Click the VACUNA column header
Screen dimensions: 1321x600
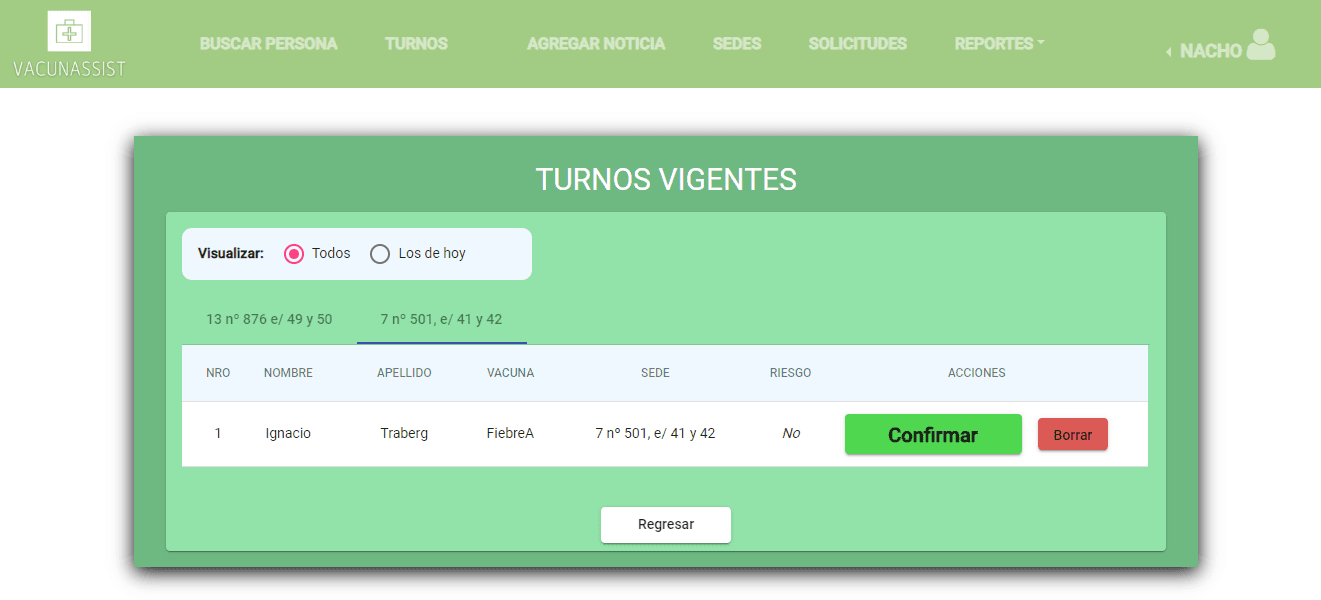(510, 373)
